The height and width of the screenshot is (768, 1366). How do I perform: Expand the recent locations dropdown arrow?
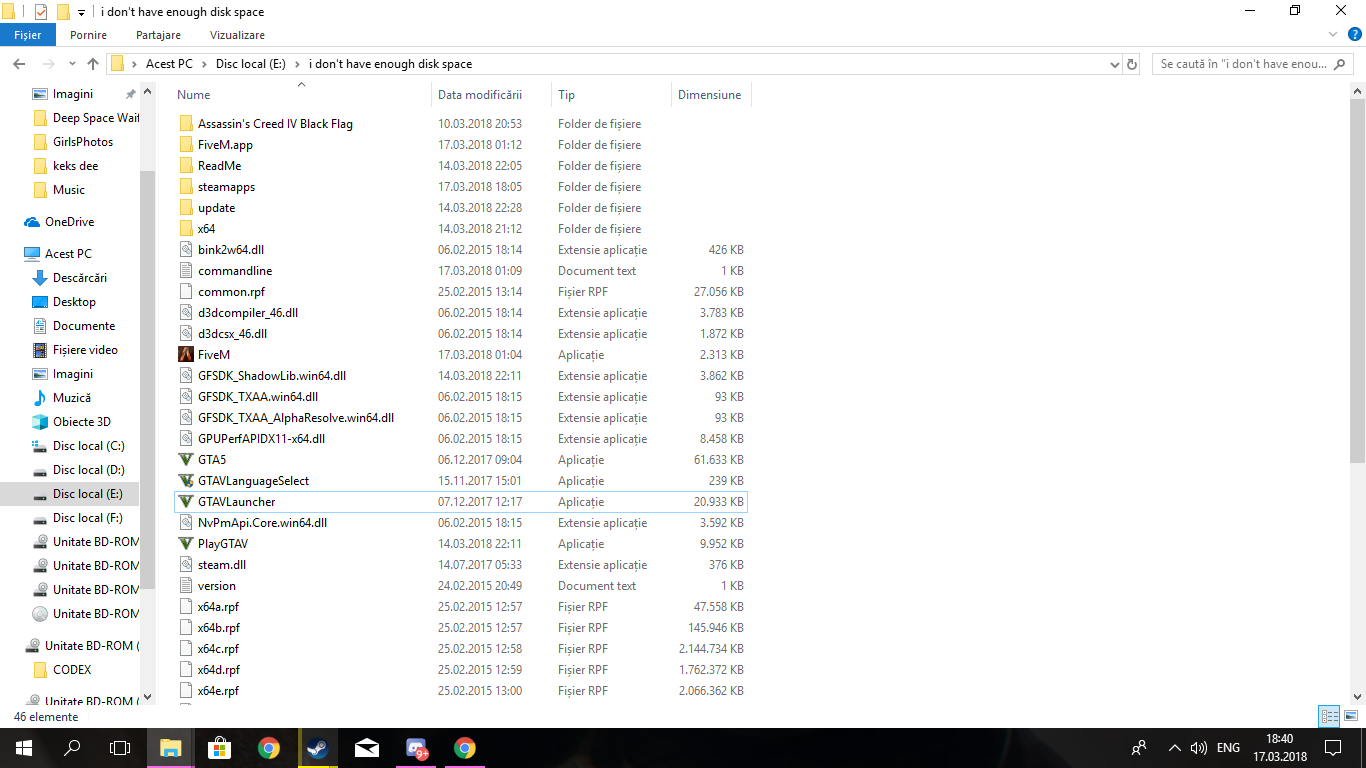click(70, 64)
